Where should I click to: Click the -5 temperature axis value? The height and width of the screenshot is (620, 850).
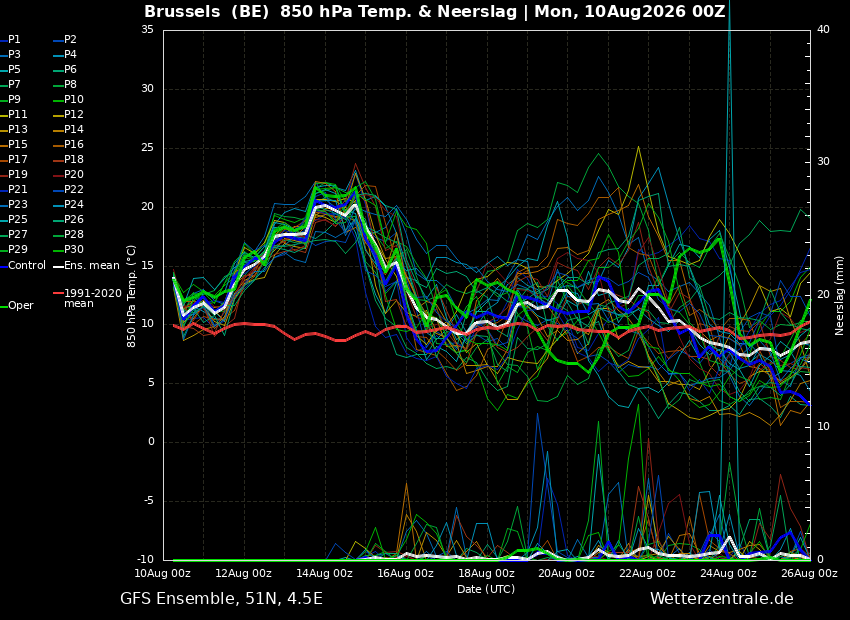(x=147, y=501)
